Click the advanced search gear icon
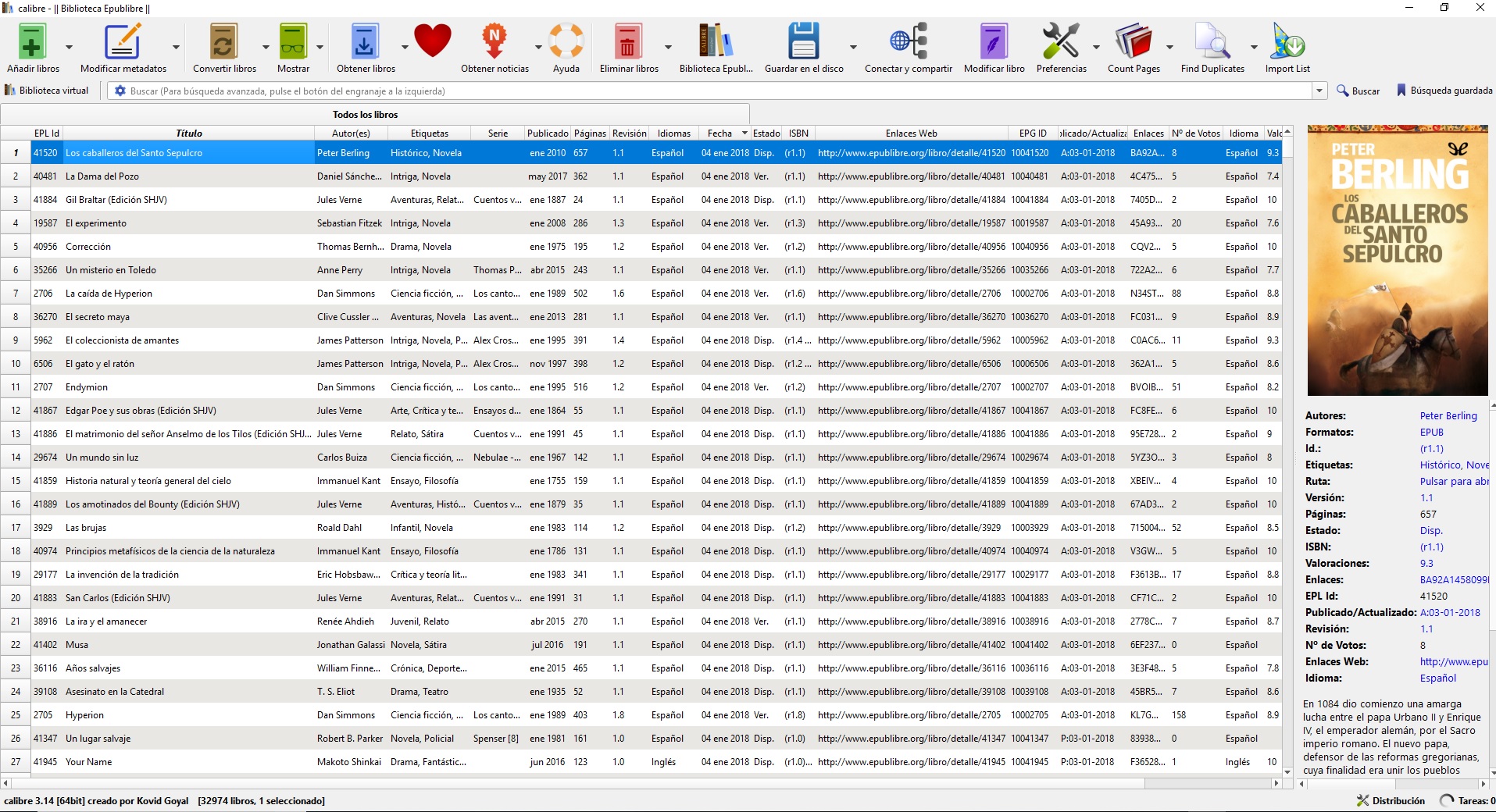The width and height of the screenshot is (1496, 812). pyautogui.click(x=120, y=91)
